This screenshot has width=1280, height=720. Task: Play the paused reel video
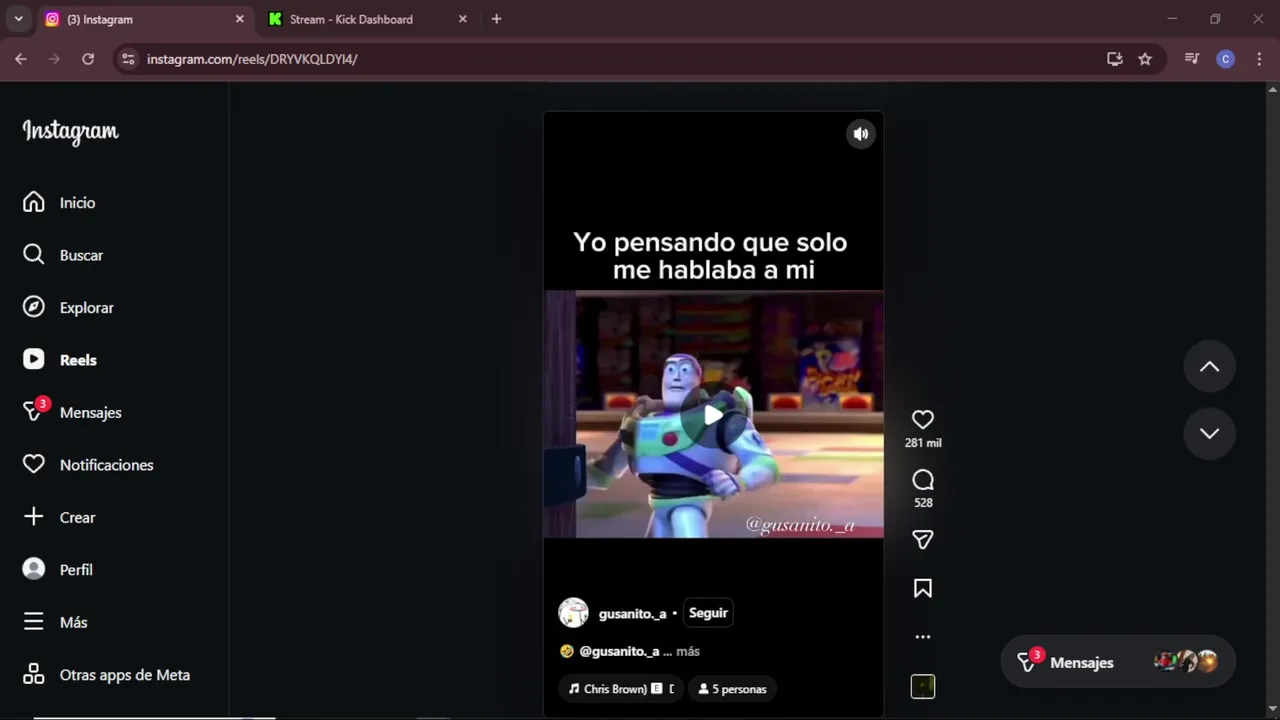pyautogui.click(x=713, y=415)
